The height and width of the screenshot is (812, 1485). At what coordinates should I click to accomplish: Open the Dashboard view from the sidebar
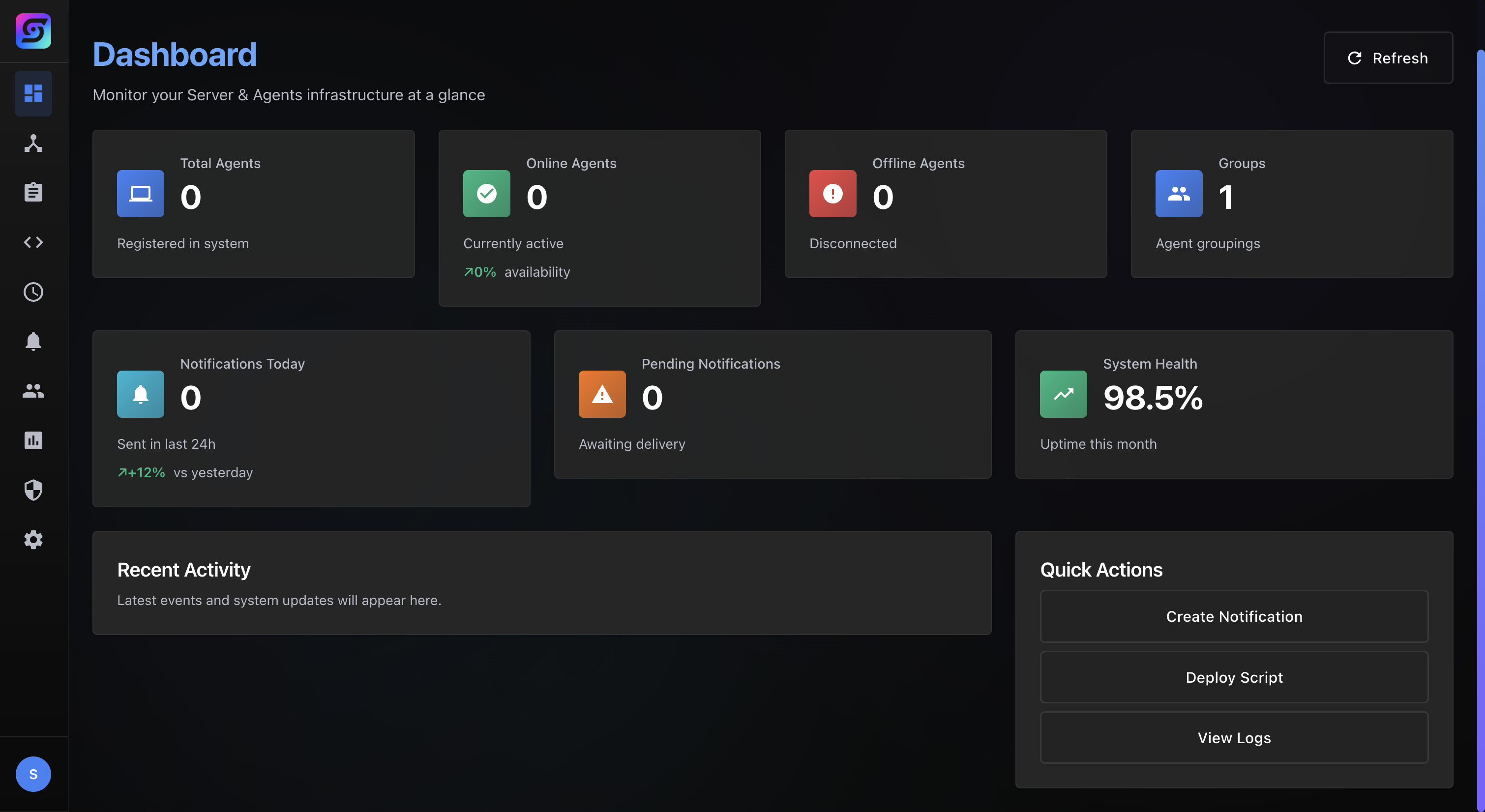click(33, 93)
